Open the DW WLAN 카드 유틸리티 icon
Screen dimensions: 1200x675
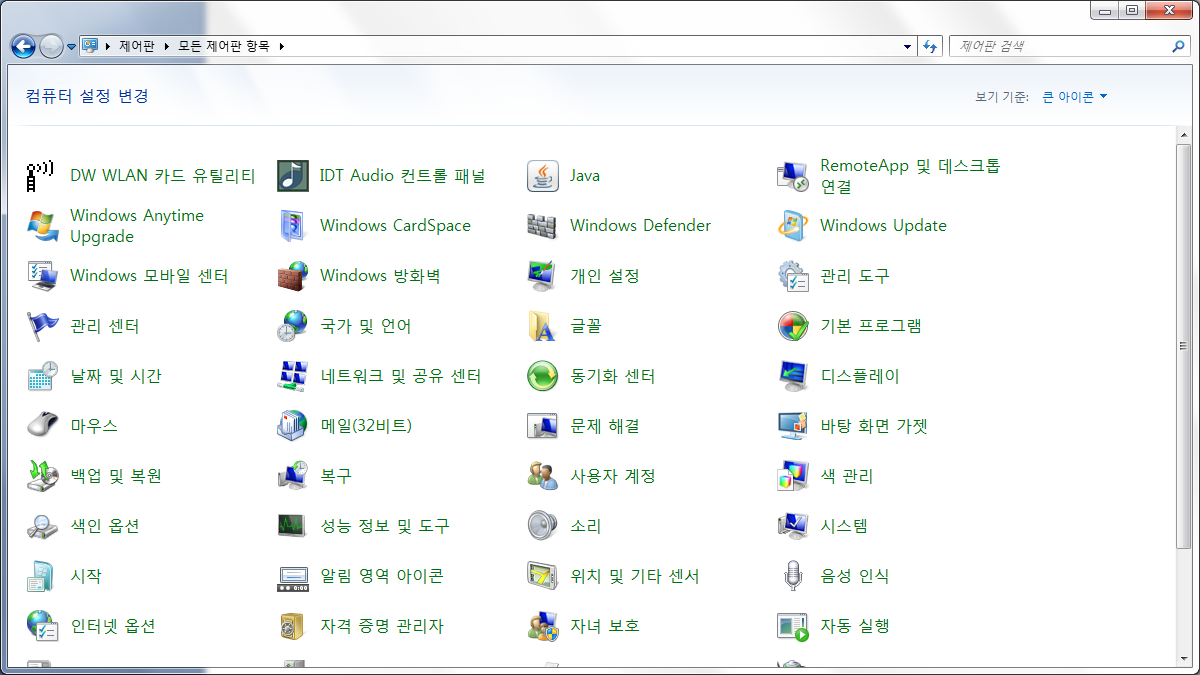pyautogui.click(x=41, y=176)
